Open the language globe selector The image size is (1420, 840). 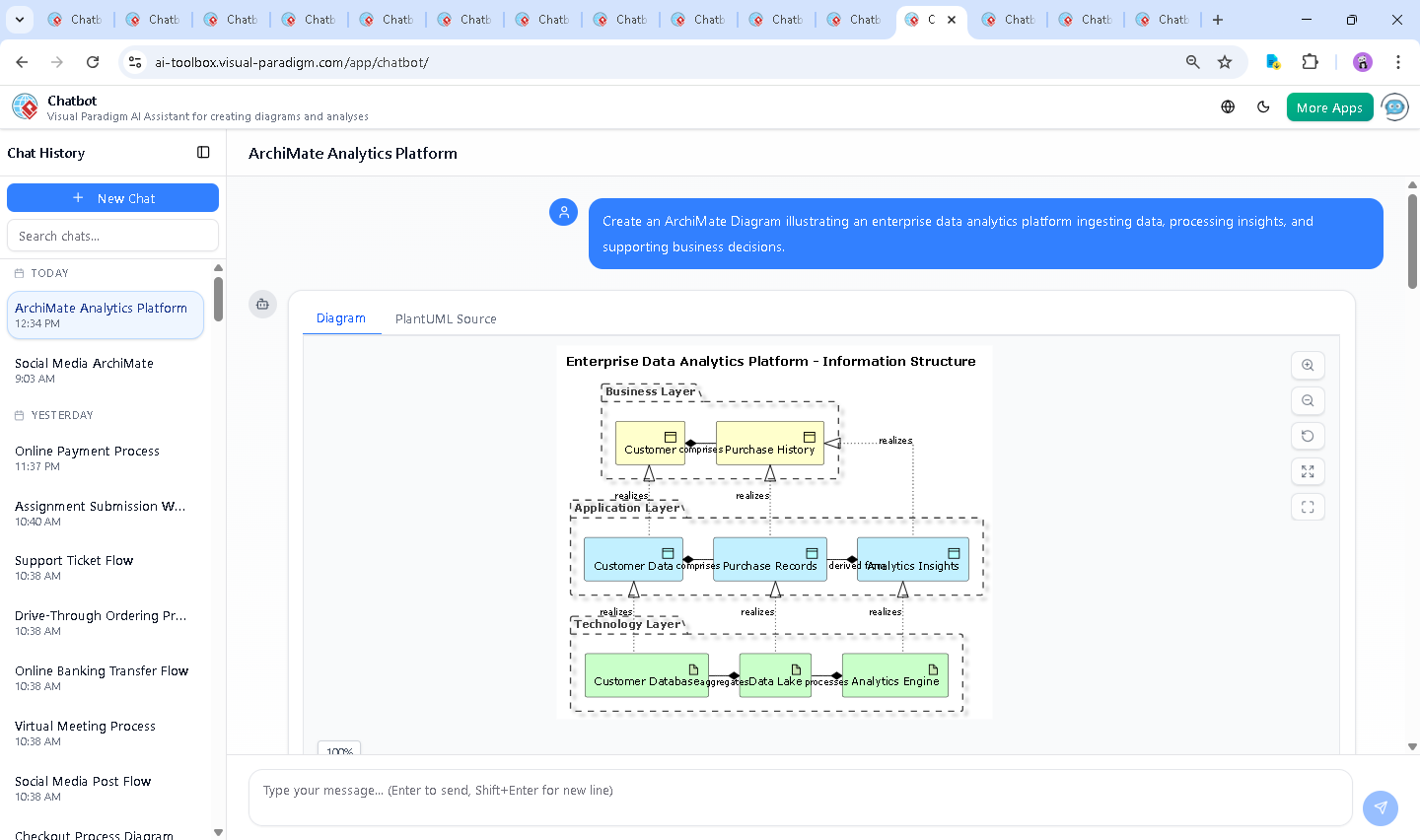coord(1228,106)
